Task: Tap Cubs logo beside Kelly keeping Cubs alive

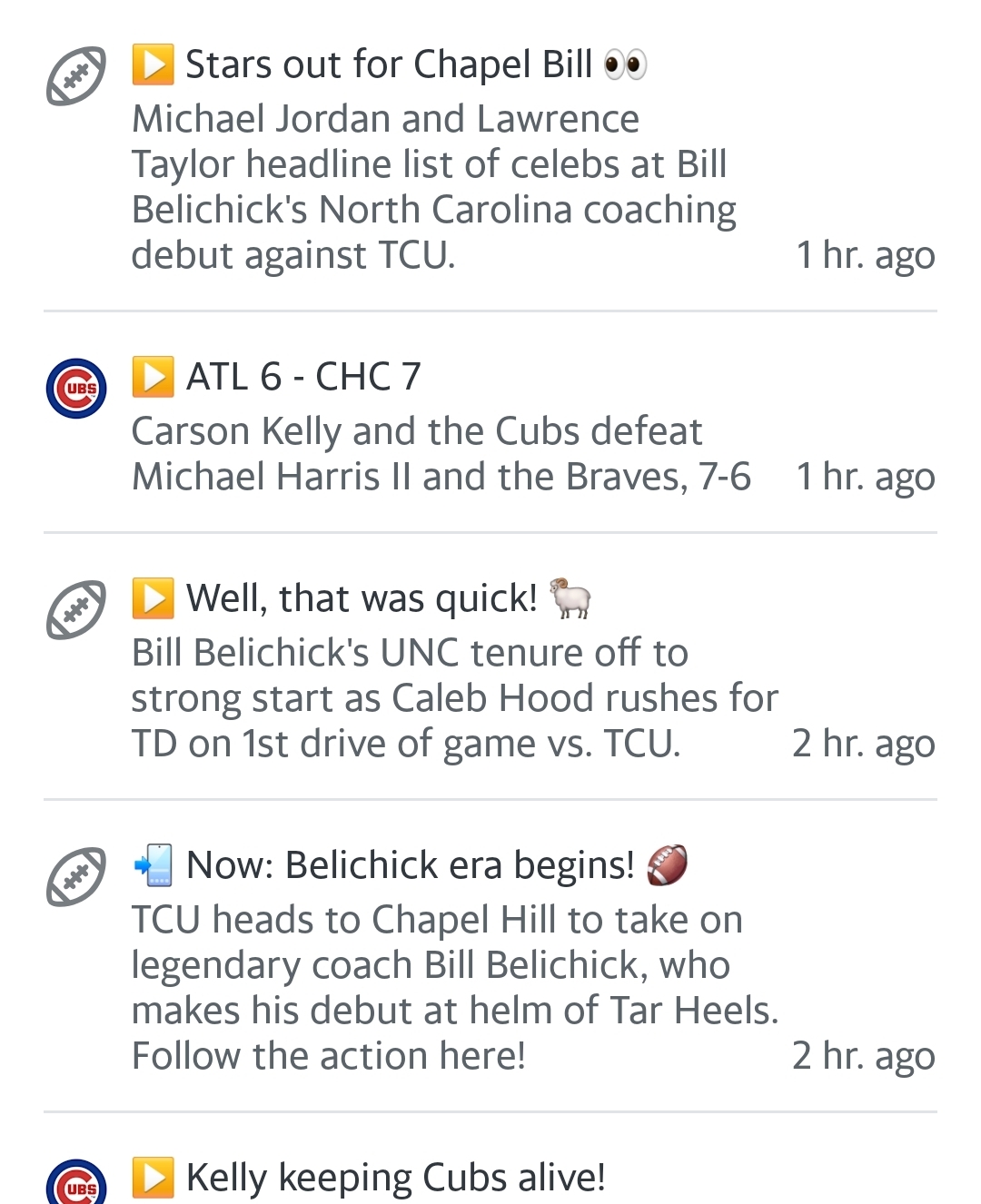Action: coord(76,1182)
